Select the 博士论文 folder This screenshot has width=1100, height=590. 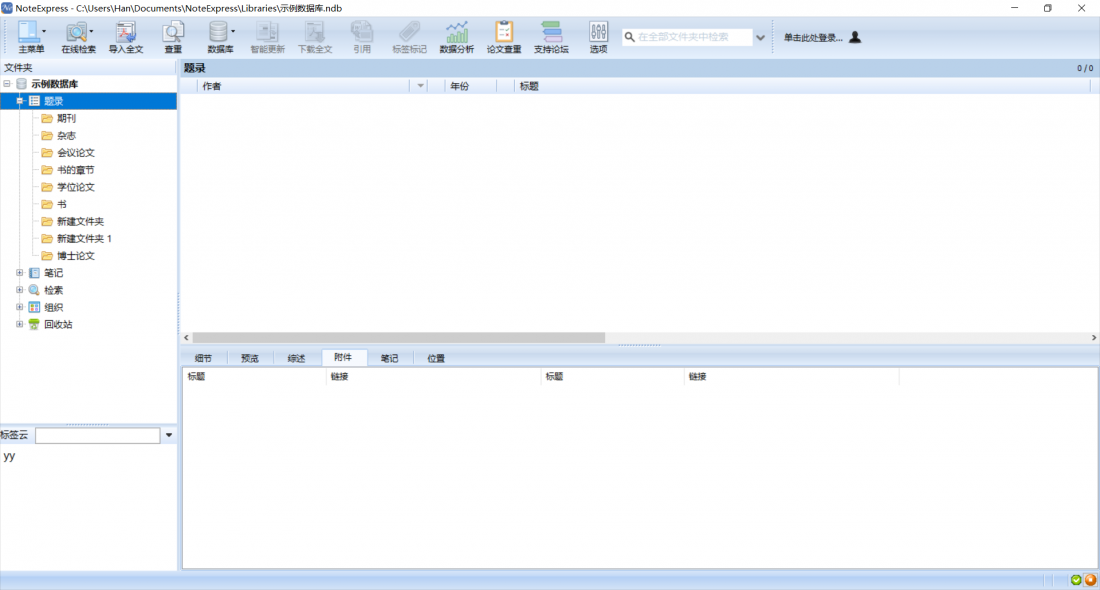click(76, 256)
